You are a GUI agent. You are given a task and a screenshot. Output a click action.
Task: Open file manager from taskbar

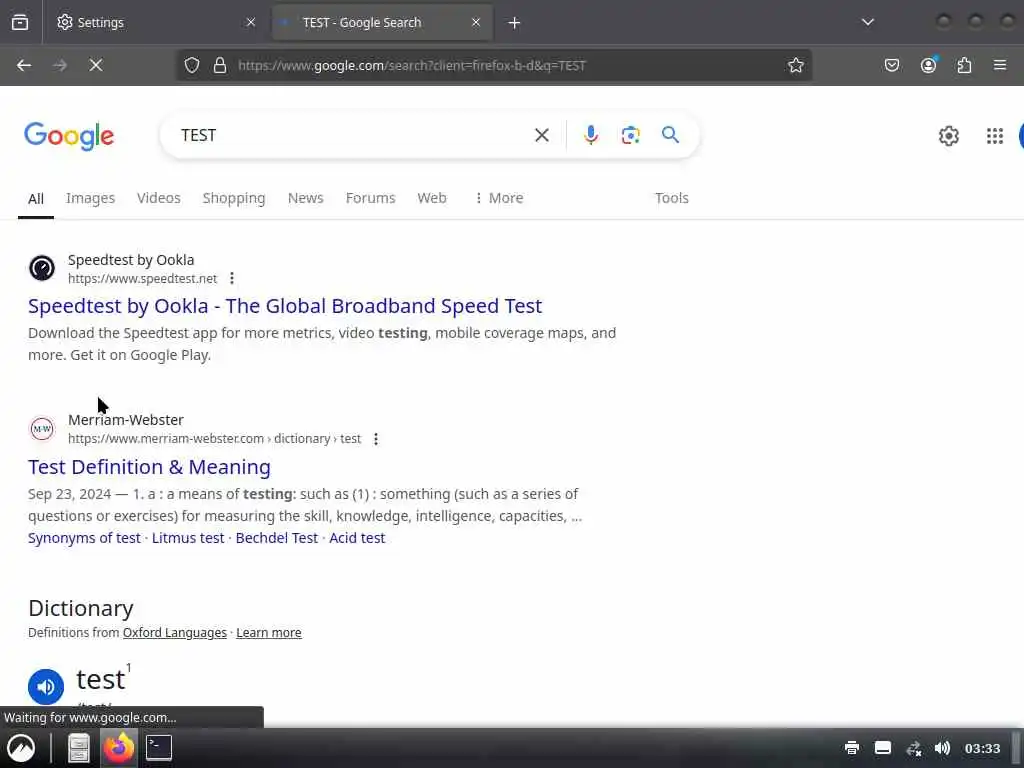tap(79, 748)
